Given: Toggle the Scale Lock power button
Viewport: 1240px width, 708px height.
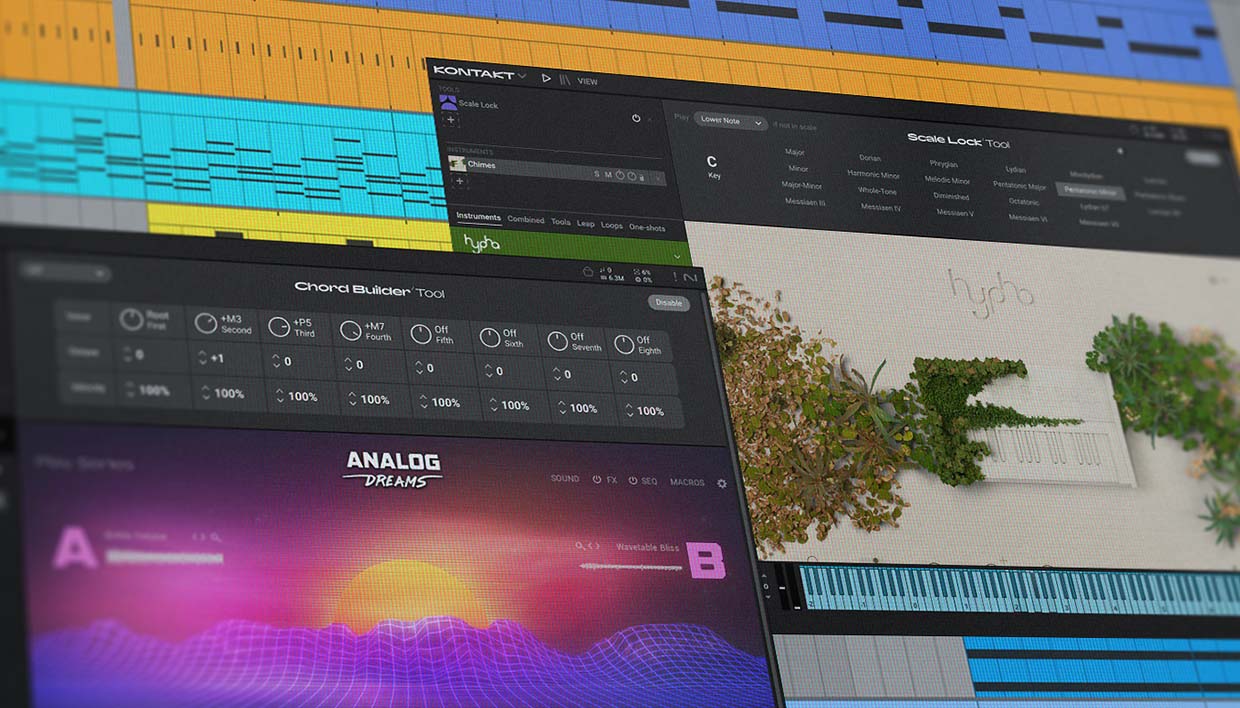Looking at the screenshot, I should 636,118.
